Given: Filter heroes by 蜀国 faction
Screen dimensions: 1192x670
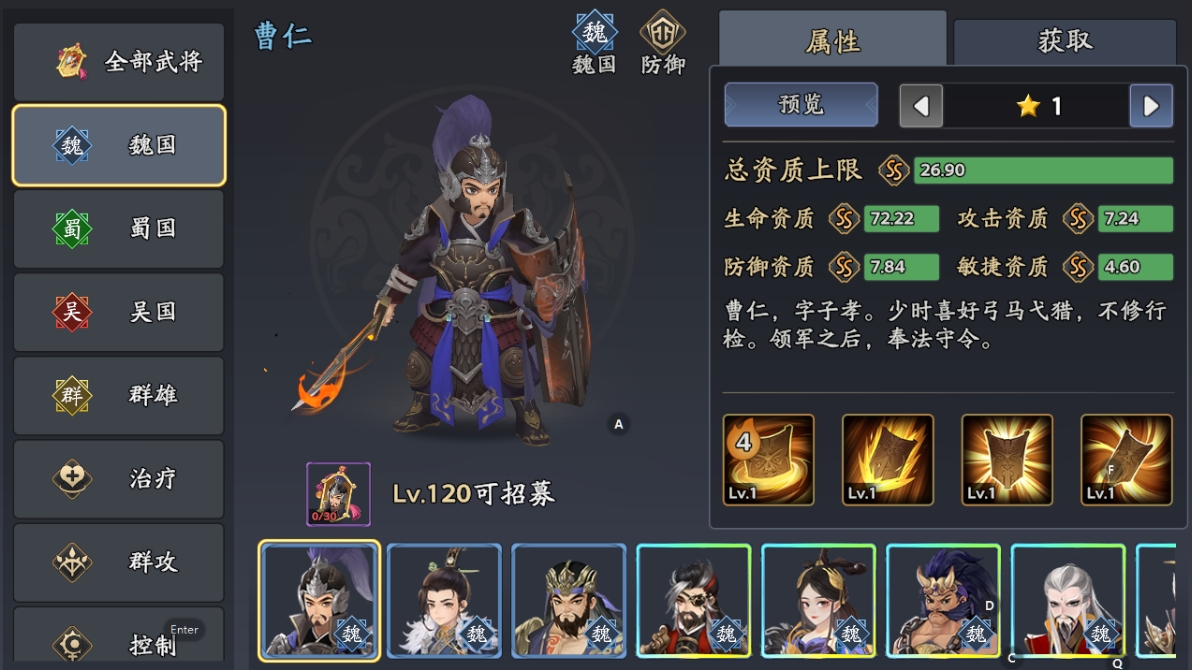Looking at the screenshot, I should (119, 228).
